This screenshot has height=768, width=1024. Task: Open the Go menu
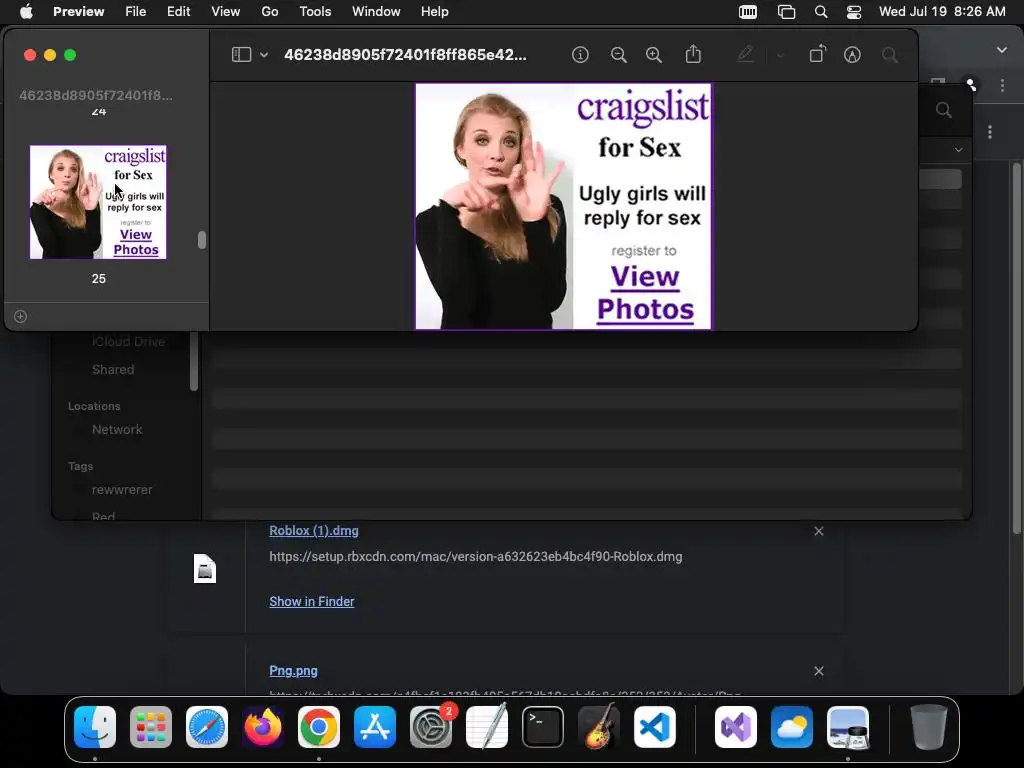point(270,11)
